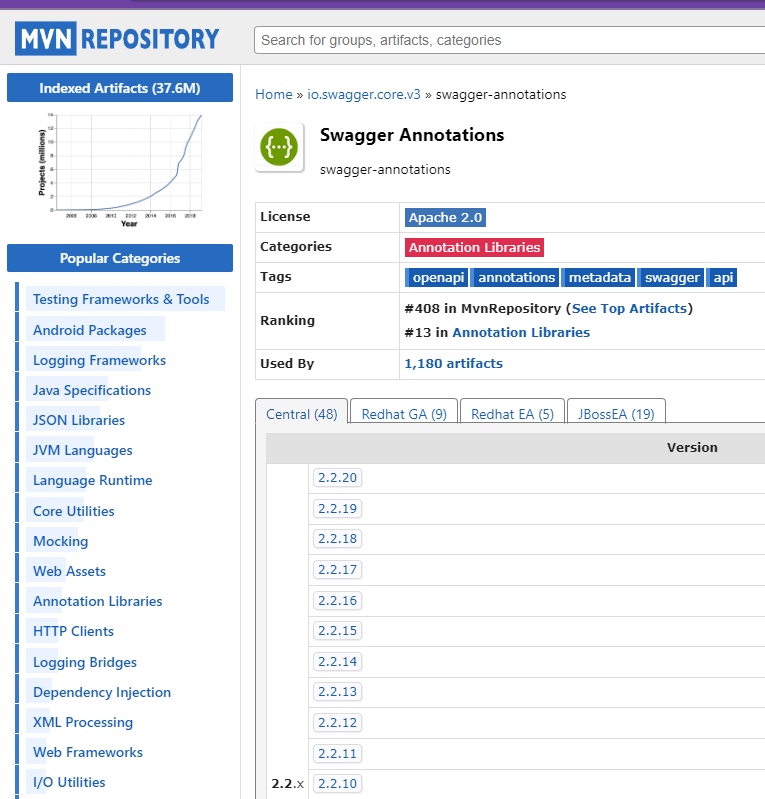Screen dimensions: 765x799
Task: Switch to the JBossEA (19) tab
Action: (616, 414)
